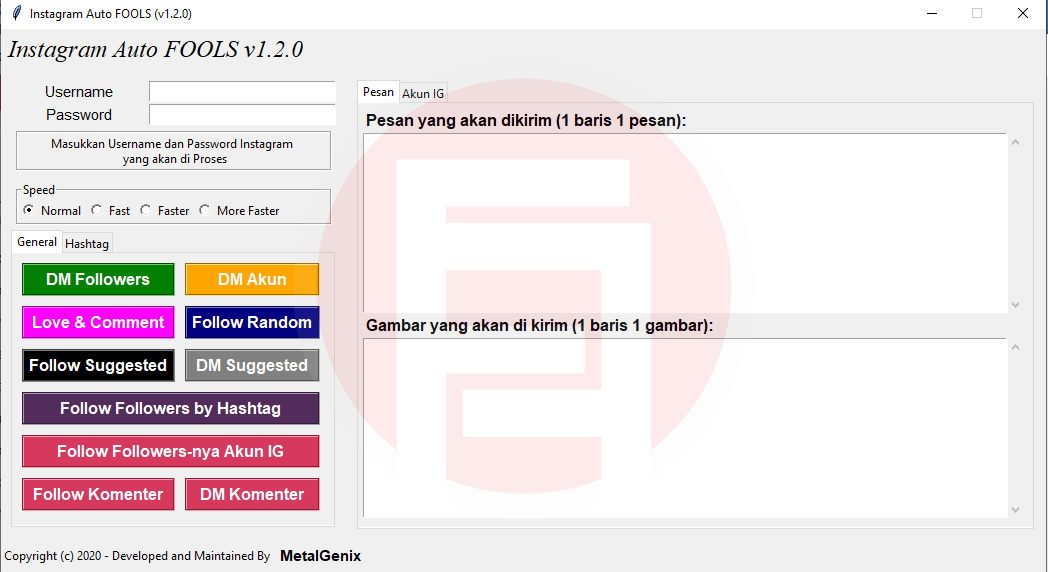
Task: Click Follow Followers-nya Akun IG button
Action: click(x=170, y=451)
